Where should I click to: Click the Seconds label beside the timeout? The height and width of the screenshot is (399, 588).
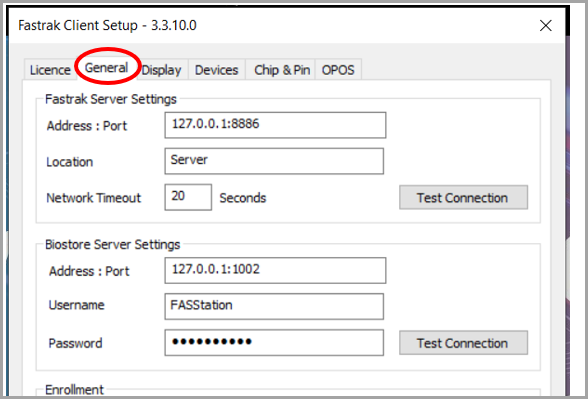click(243, 198)
